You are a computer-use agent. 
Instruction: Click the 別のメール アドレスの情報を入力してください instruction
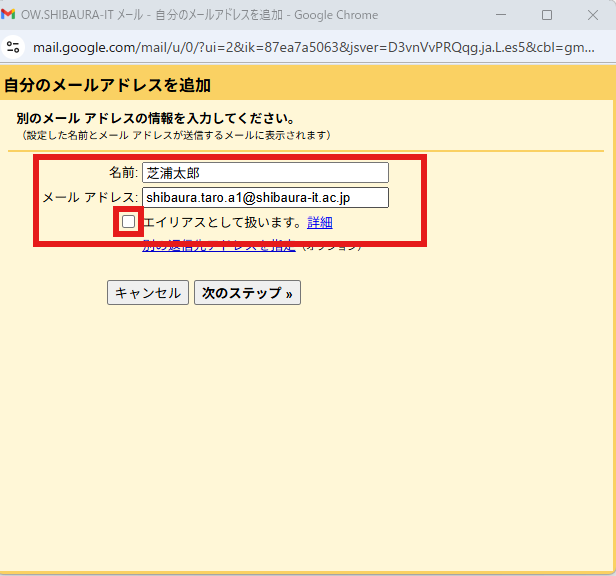tap(155, 119)
